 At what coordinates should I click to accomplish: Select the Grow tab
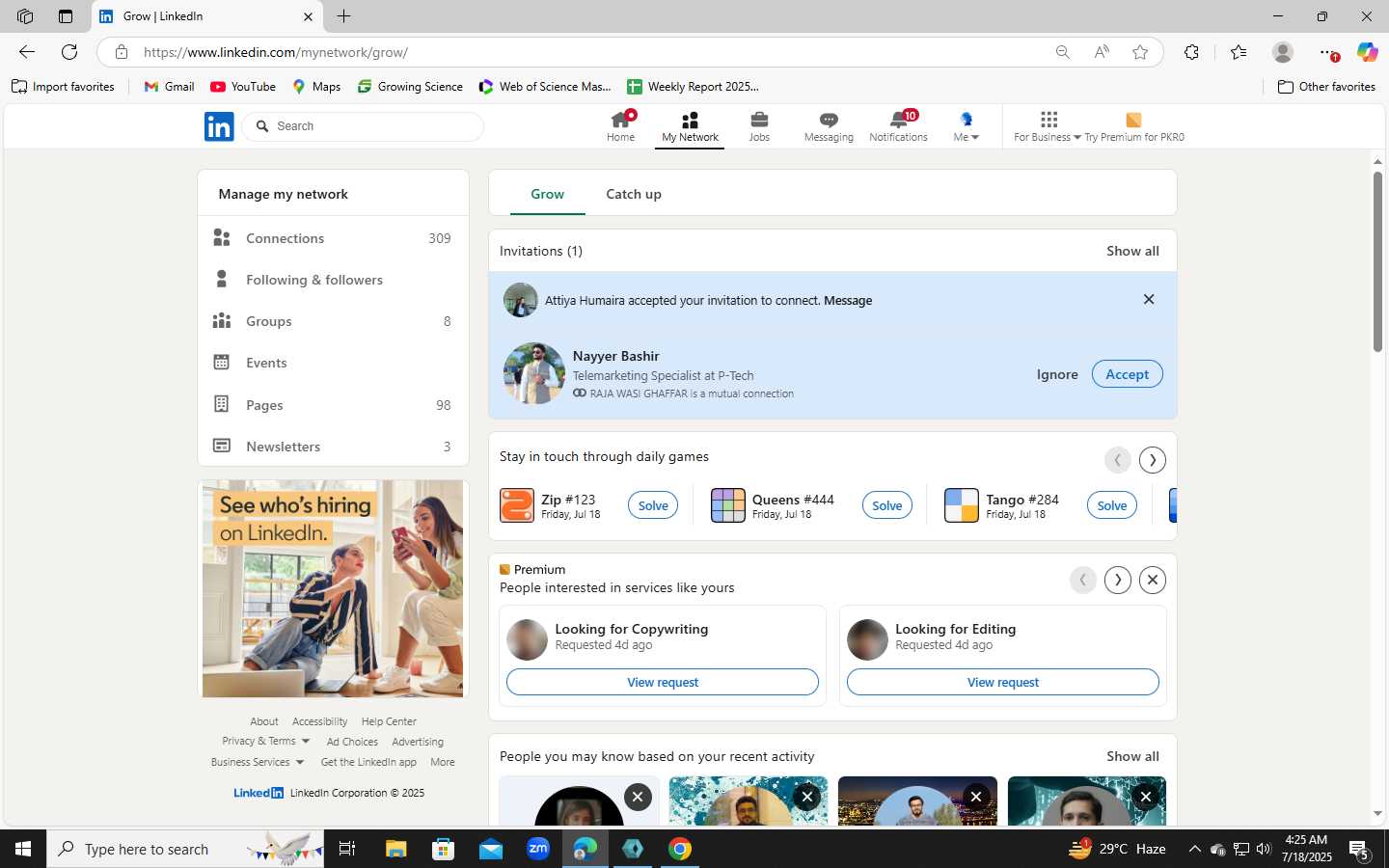click(x=547, y=194)
